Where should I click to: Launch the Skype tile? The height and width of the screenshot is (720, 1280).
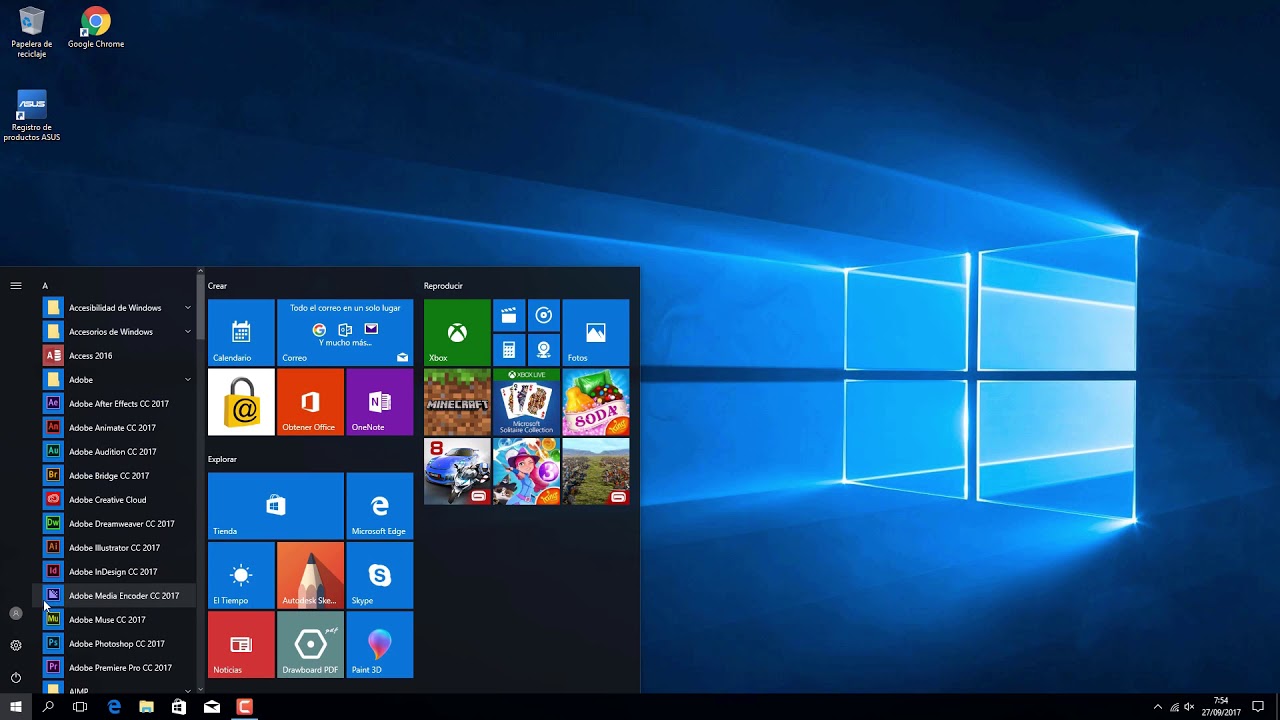tap(379, 575)
